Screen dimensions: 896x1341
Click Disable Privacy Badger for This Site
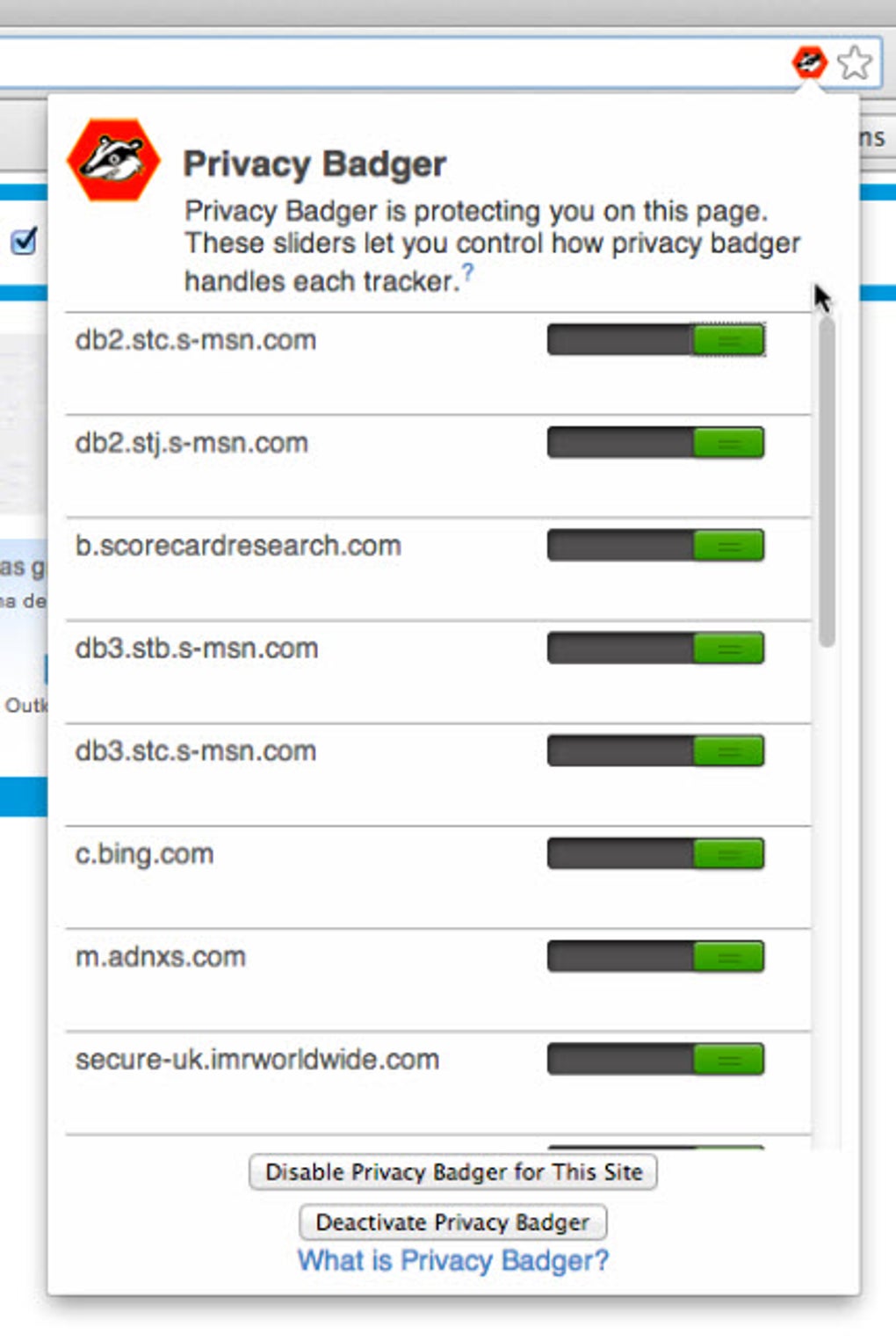coord(453,1171)
